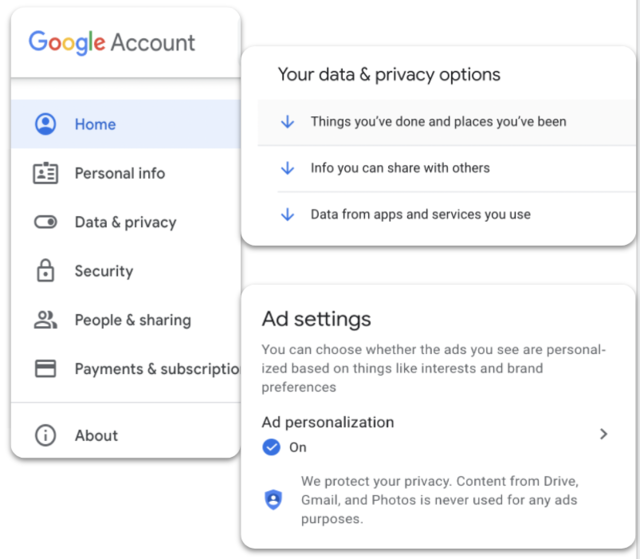Viewport: 640px width, 559px height.
Task: Expand arrow beside Things you've done
Action: [x=288, y=122]
